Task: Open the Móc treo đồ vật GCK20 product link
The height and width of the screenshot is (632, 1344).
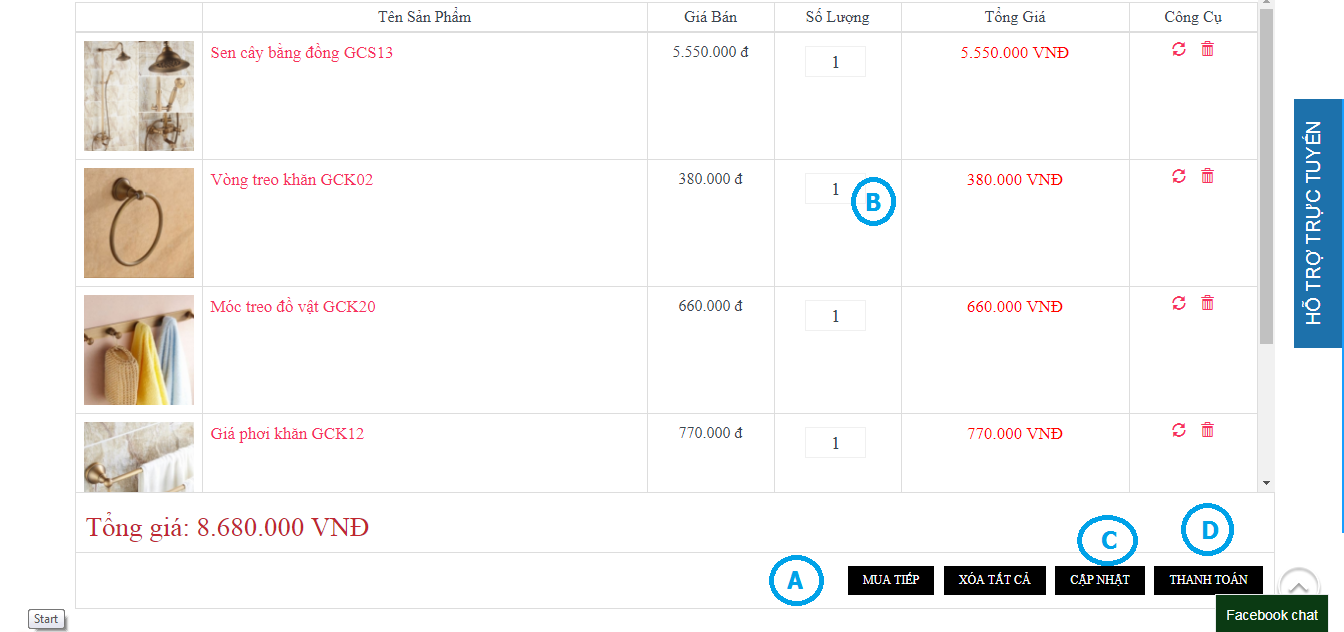Action: pos(293,307)
